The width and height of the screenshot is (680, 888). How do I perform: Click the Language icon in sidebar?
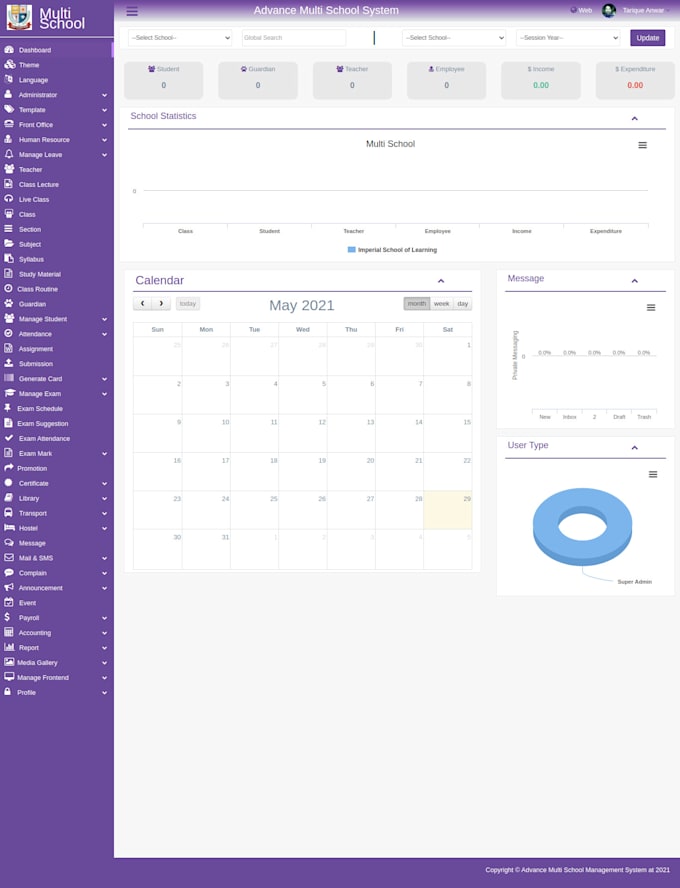pyautogui.click(x=8, y=80)
